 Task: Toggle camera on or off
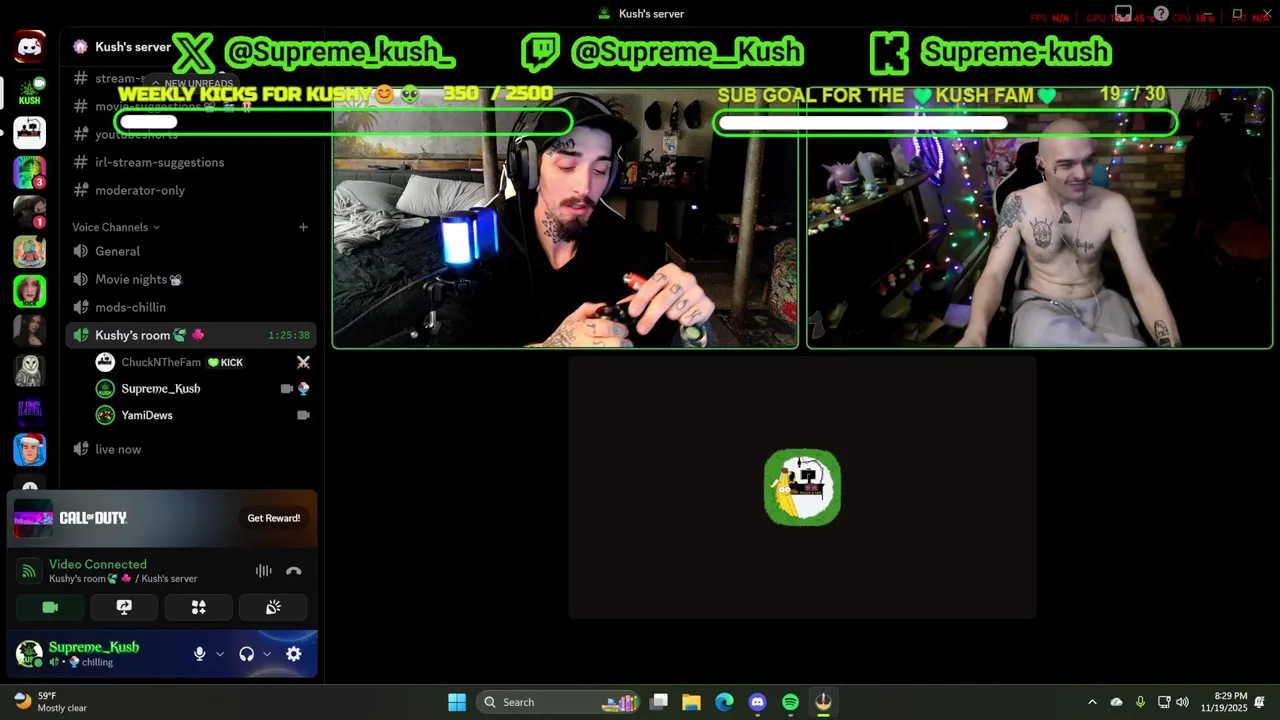(x=50, y=607)
